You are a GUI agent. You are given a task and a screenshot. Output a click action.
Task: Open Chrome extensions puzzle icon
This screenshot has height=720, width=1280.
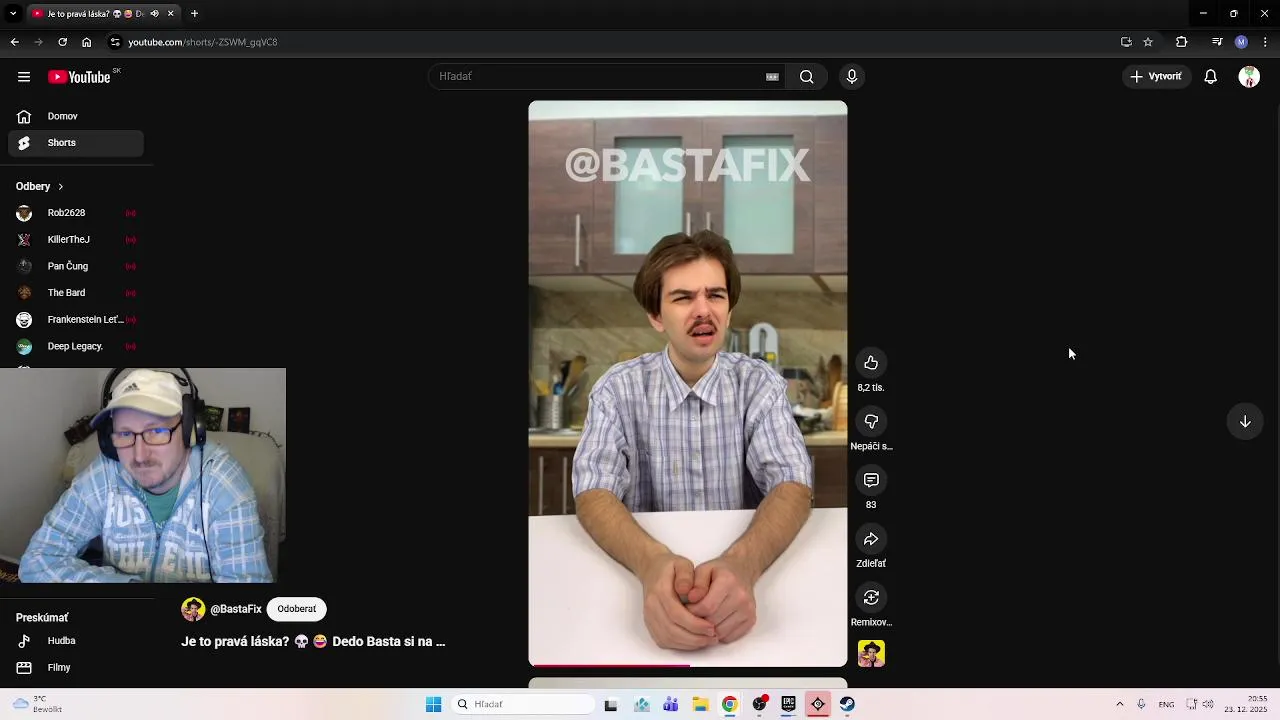click(1181, 42)
